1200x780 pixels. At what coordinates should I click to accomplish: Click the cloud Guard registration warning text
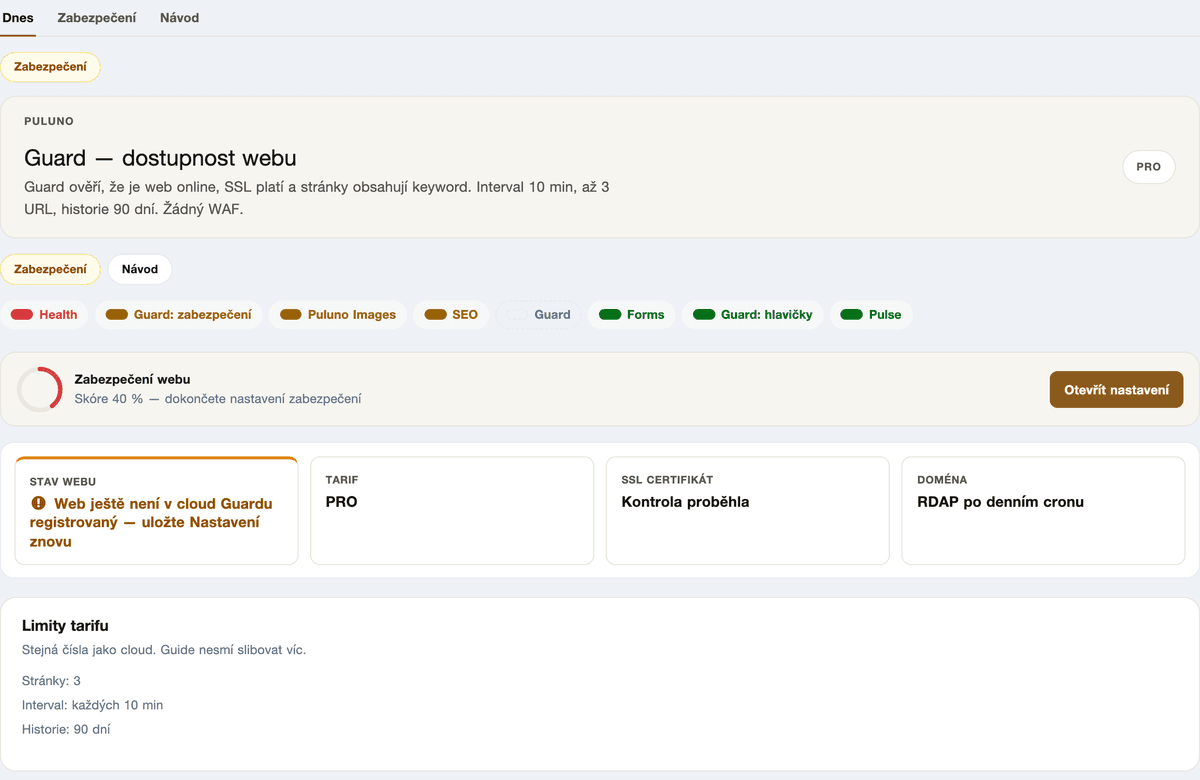152,523
